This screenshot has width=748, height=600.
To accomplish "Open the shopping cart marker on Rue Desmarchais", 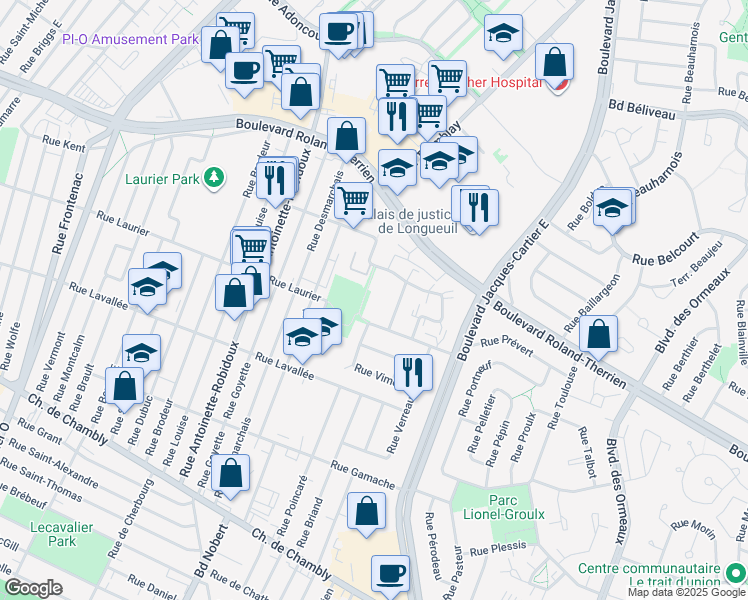I will [353, 202].
